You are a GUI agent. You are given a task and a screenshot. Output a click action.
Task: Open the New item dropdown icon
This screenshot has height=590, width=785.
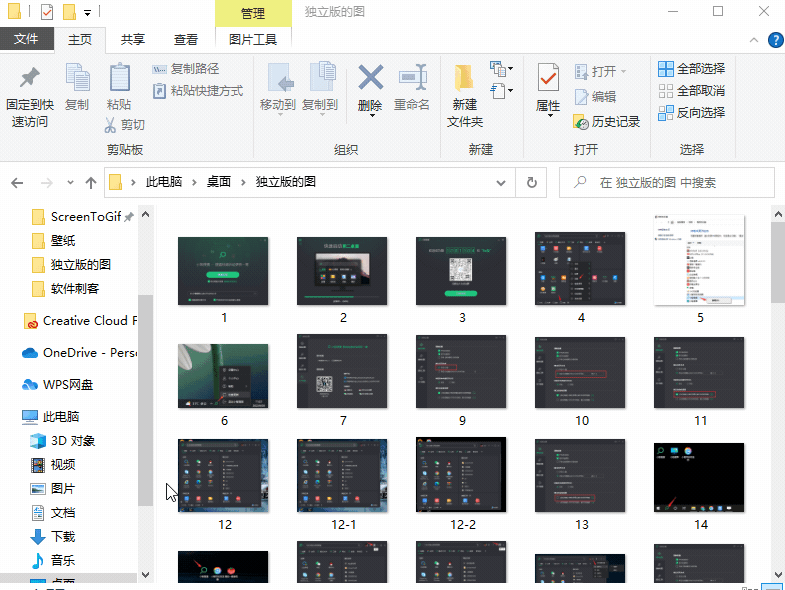click(x=501, y=69)
